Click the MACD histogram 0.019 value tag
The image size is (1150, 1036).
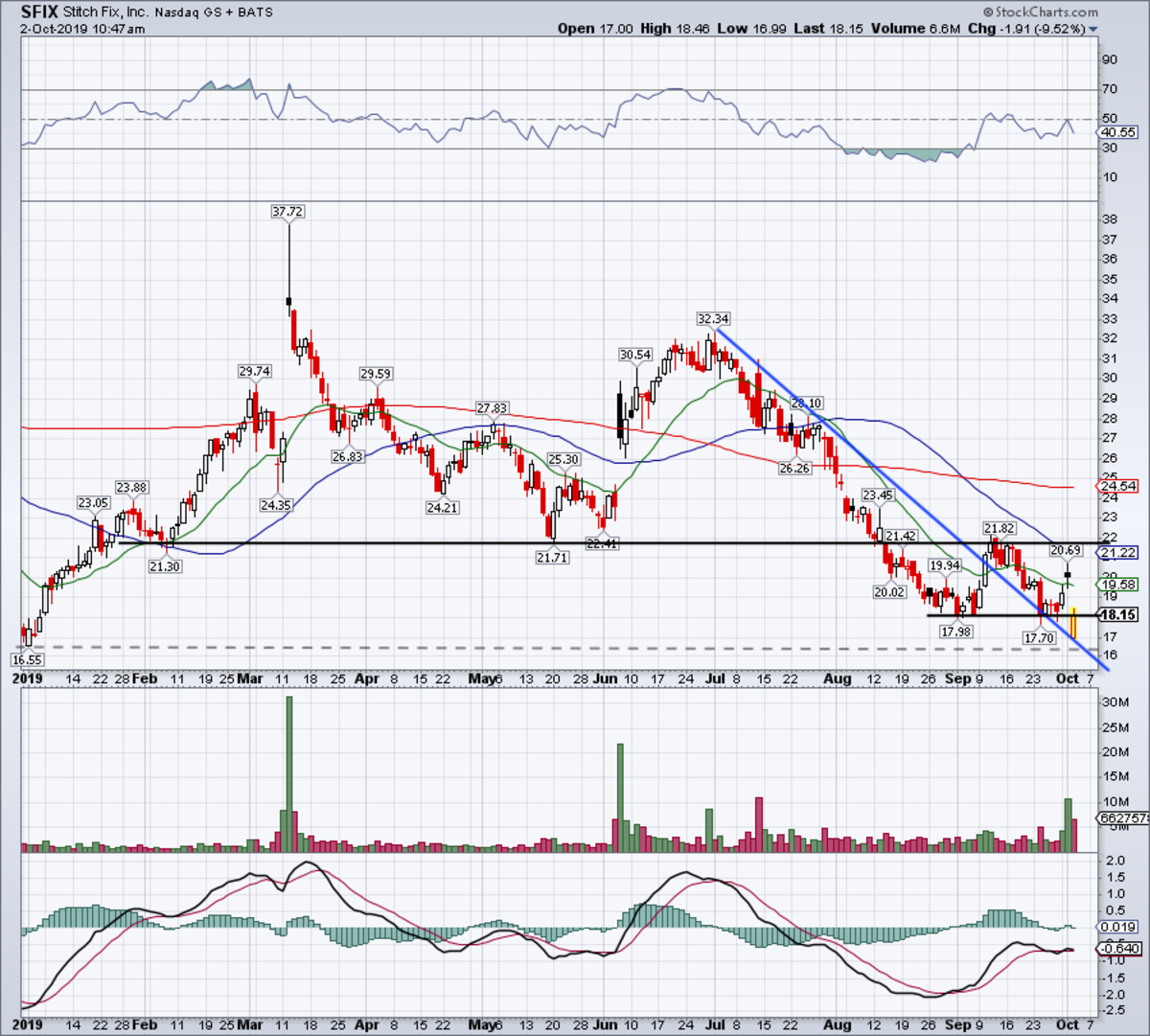pyautogui.click(x=1118, y=927)
